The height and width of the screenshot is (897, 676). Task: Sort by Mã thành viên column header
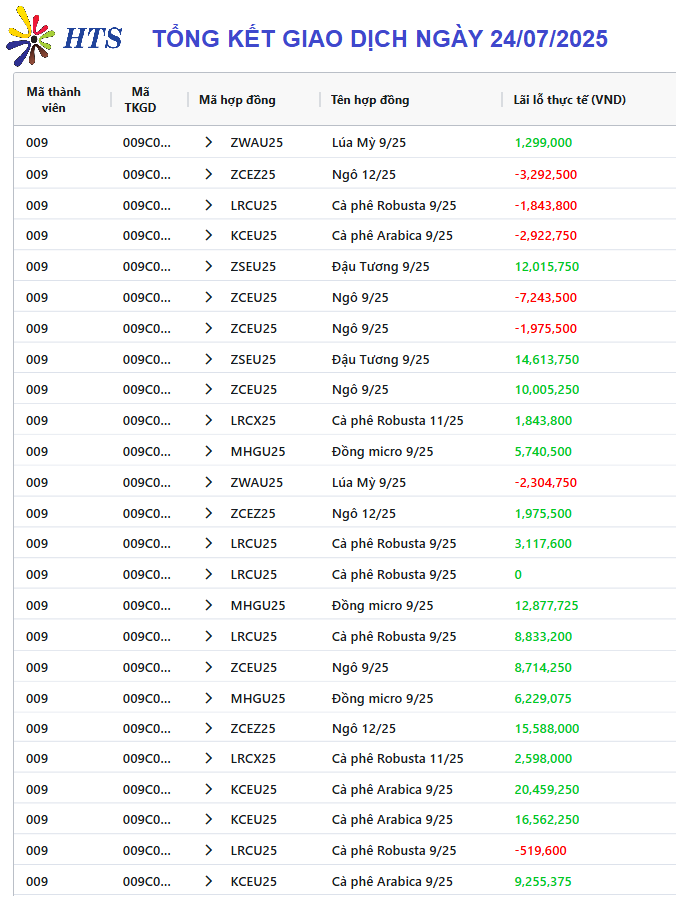(x=53, y=100)
